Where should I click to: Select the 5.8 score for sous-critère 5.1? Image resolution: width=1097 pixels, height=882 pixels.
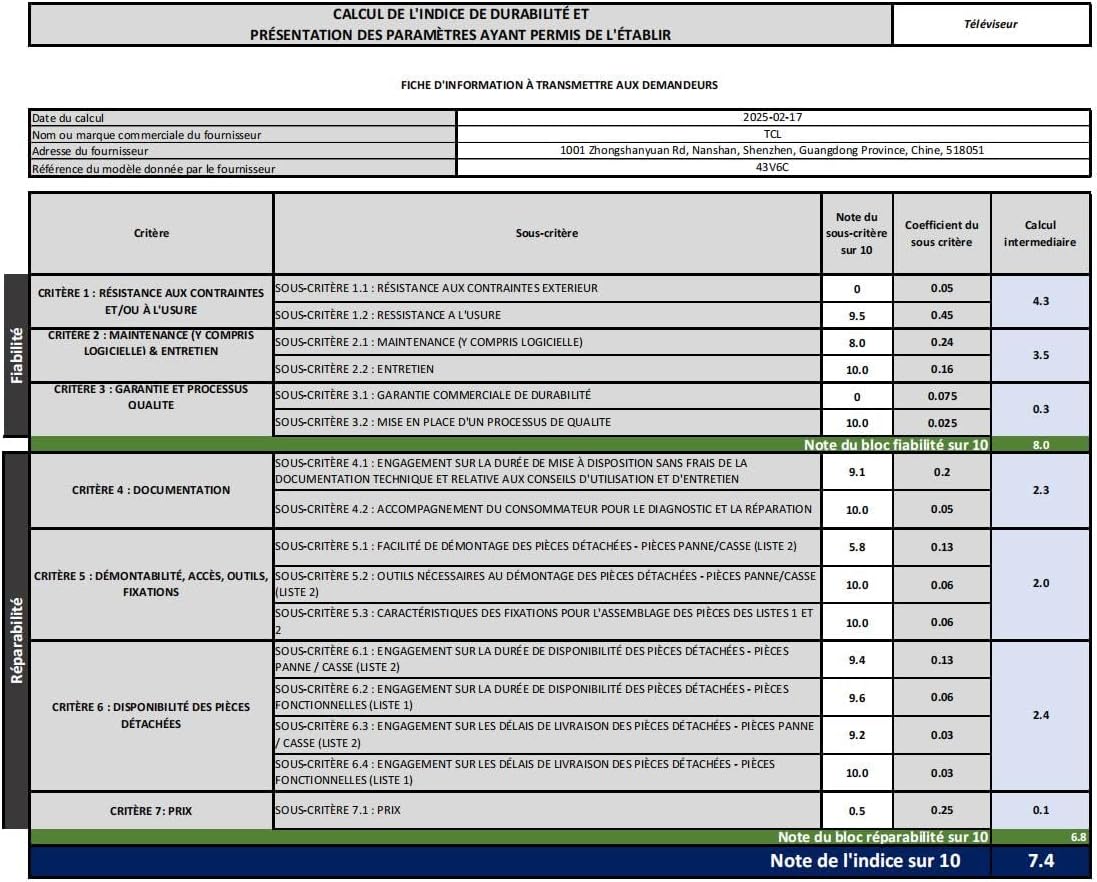856,547
